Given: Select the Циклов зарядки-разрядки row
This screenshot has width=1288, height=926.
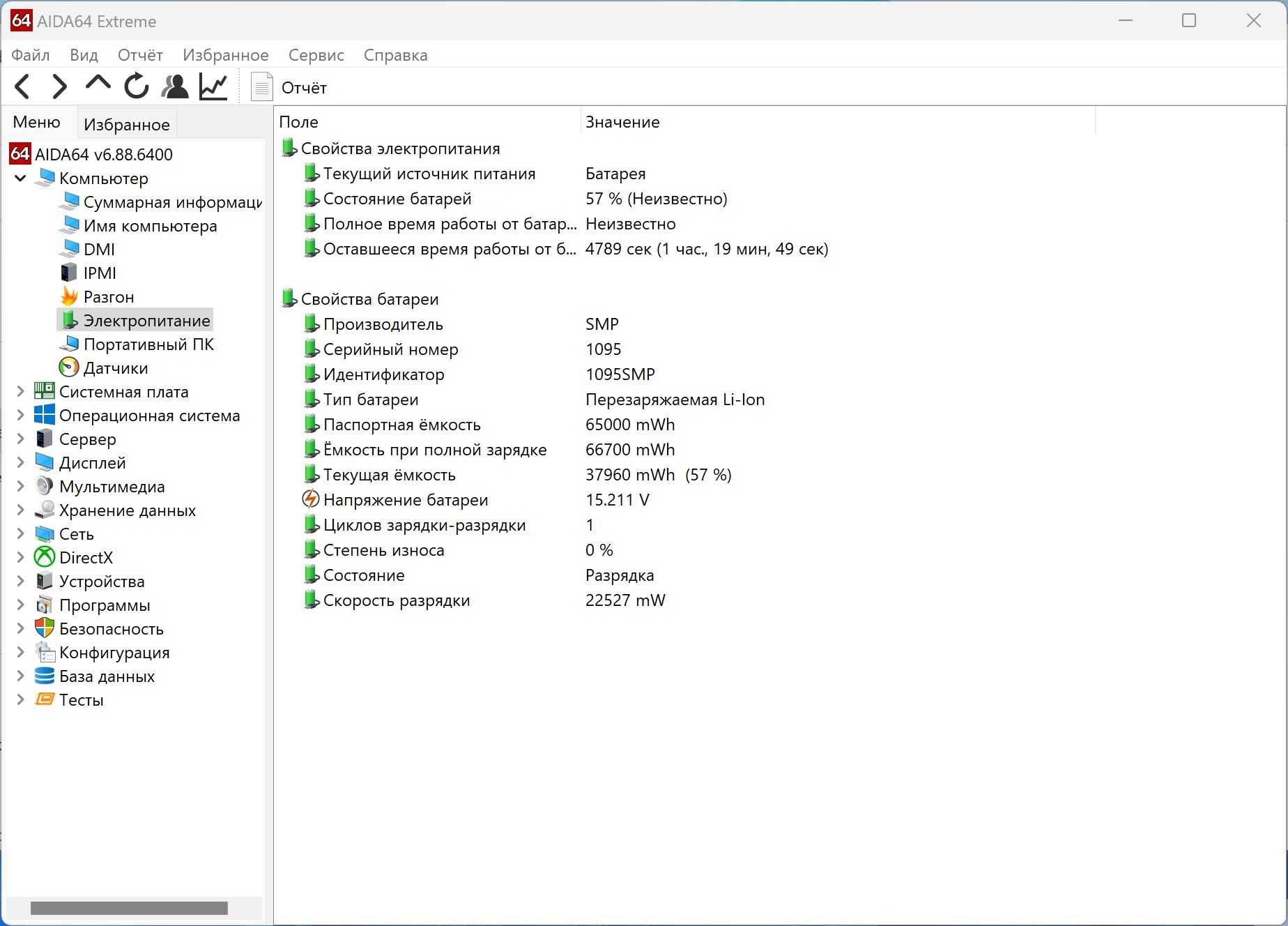Looking at the screenshot, I should coord(697,525).
